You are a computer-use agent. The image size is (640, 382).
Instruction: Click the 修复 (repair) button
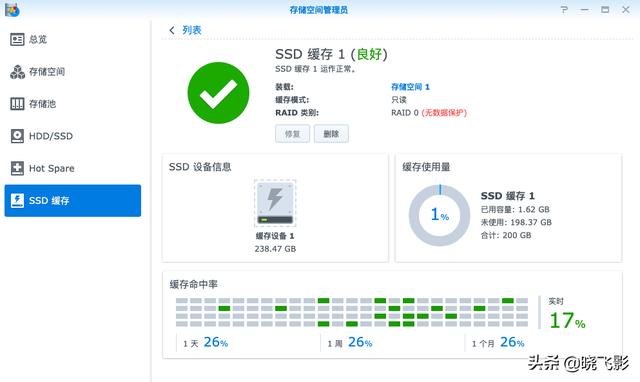coord(292,134)
